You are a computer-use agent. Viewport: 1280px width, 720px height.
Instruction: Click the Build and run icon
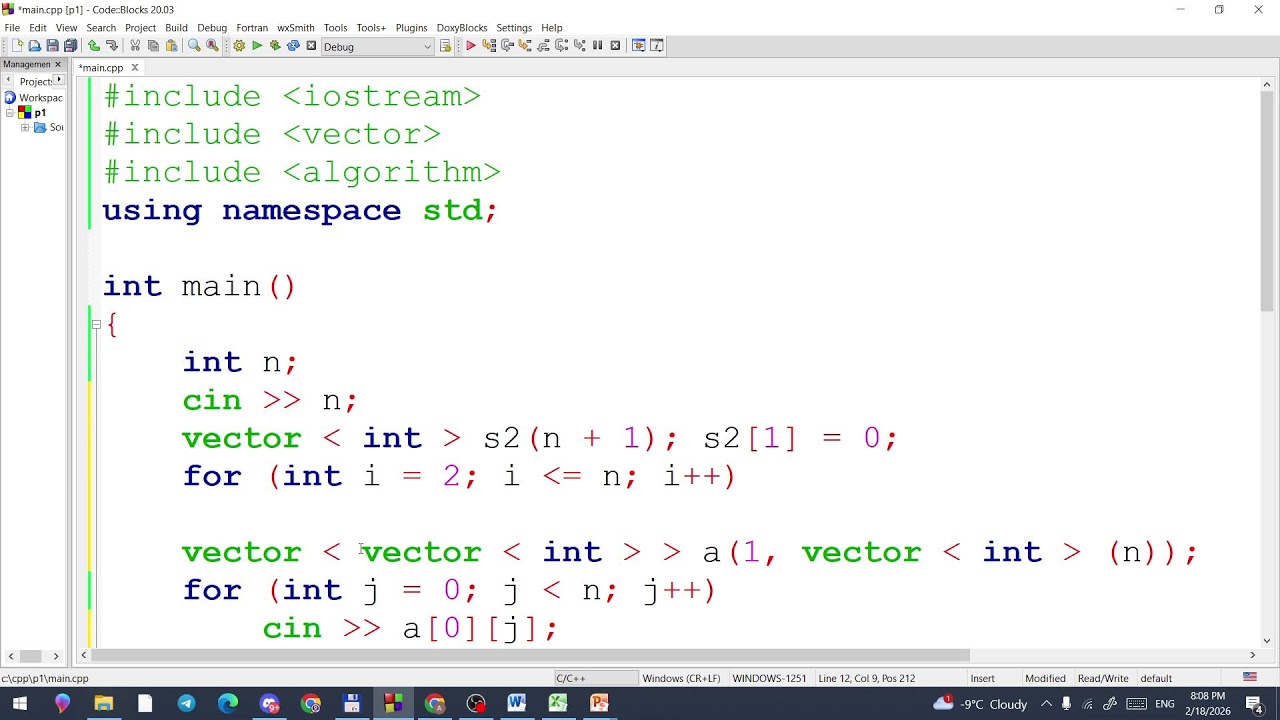[275, 46]
